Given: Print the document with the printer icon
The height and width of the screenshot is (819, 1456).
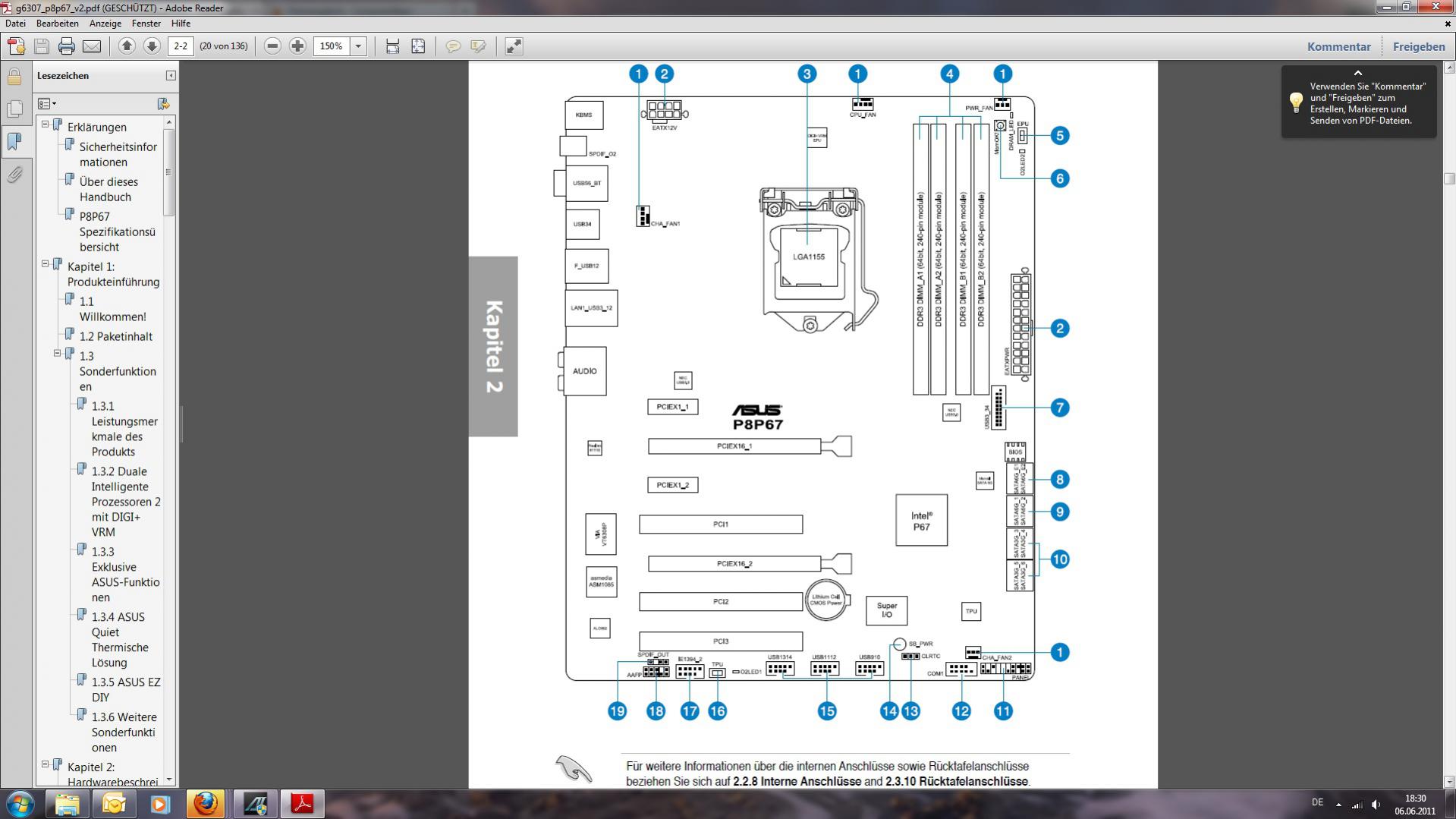Looking at the screenshot, I should click(67, 46).
